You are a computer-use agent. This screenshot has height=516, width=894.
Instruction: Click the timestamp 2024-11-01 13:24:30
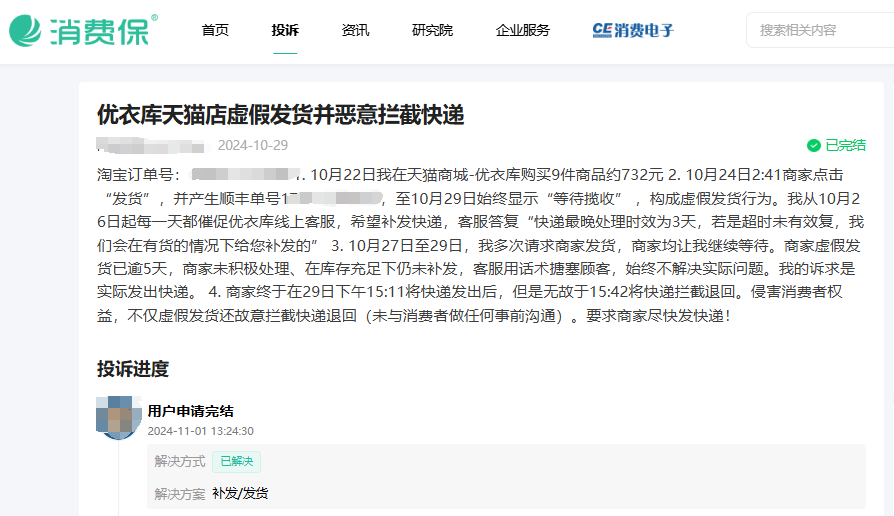[x=201, y=431]
